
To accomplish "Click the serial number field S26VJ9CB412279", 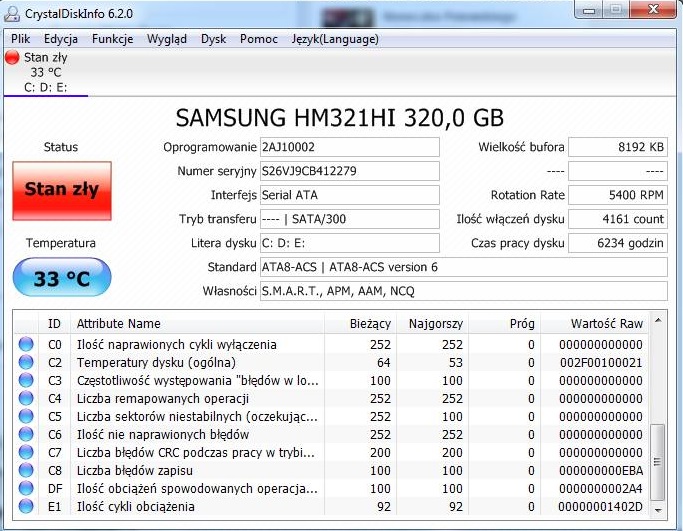I will (349, 171).
